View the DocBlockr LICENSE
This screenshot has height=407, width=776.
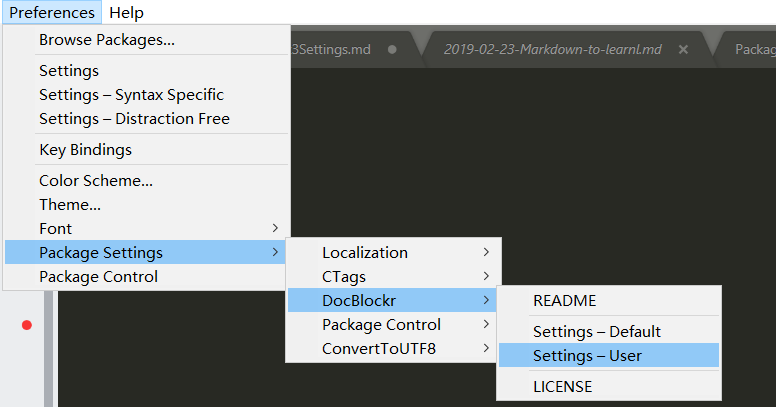tap(562, 386)
